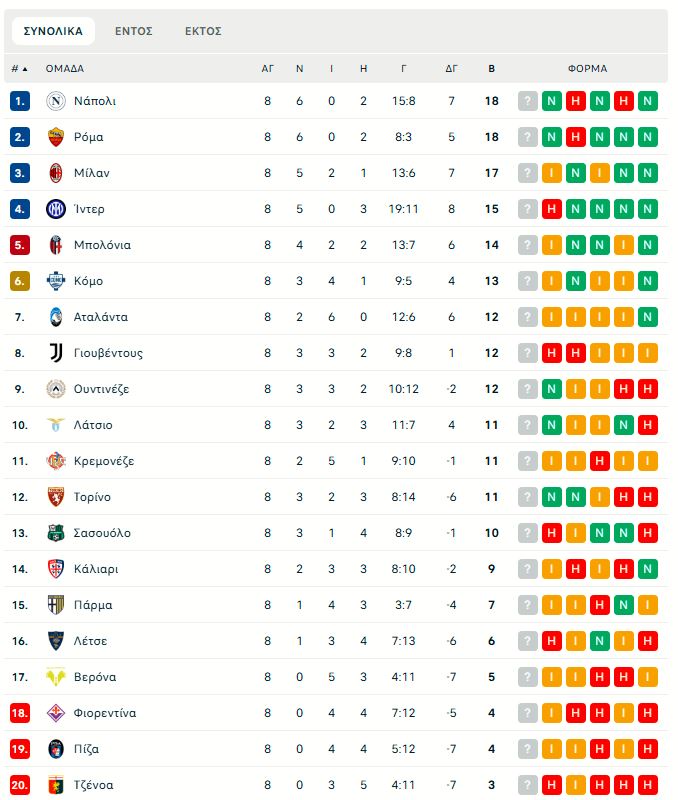Click the Inter club badge
The height and width of the screenshot is (800, 678).
pos(55,209)
